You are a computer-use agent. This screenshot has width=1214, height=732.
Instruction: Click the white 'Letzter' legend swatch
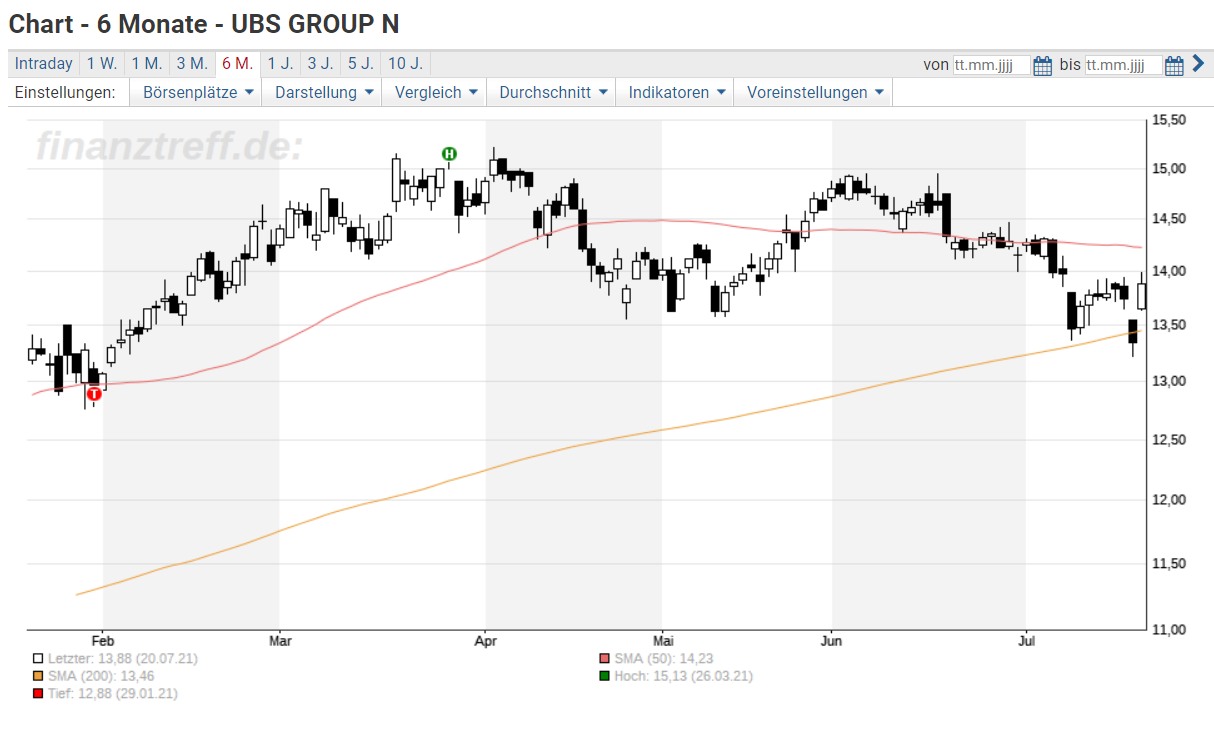(38, 659)
